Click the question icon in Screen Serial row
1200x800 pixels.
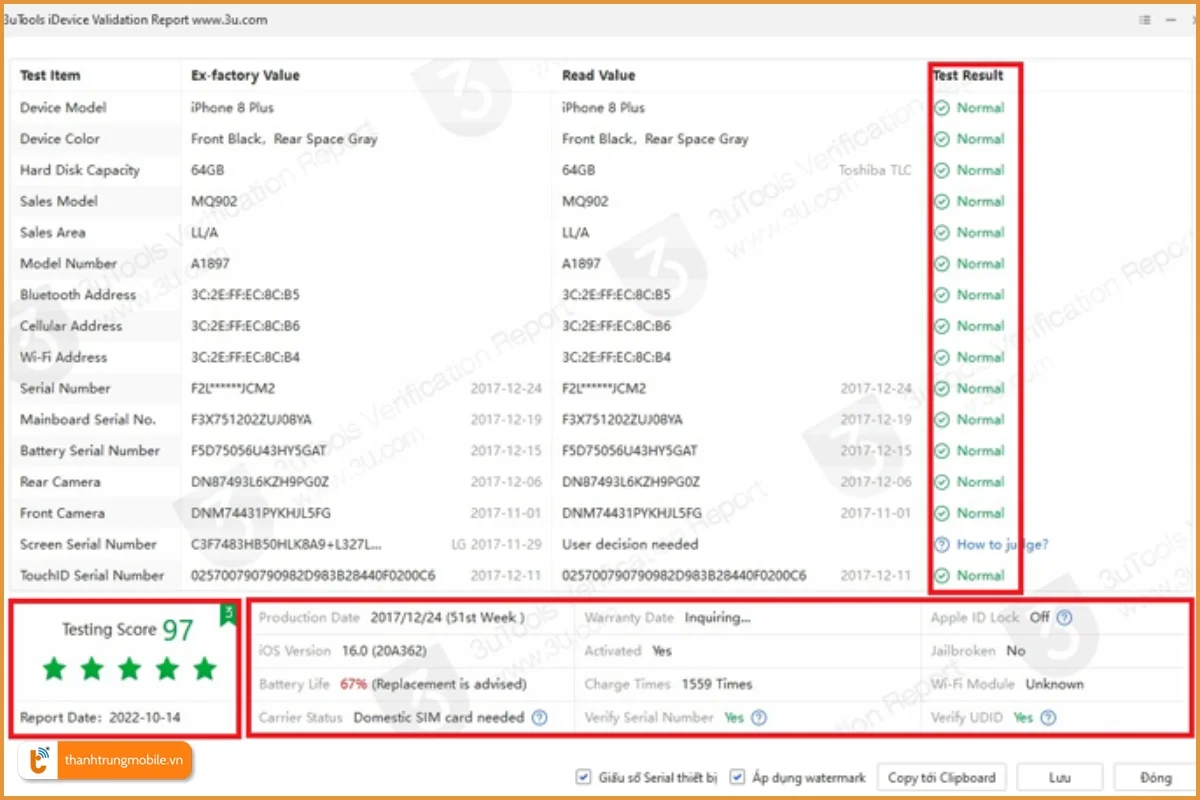941,545
